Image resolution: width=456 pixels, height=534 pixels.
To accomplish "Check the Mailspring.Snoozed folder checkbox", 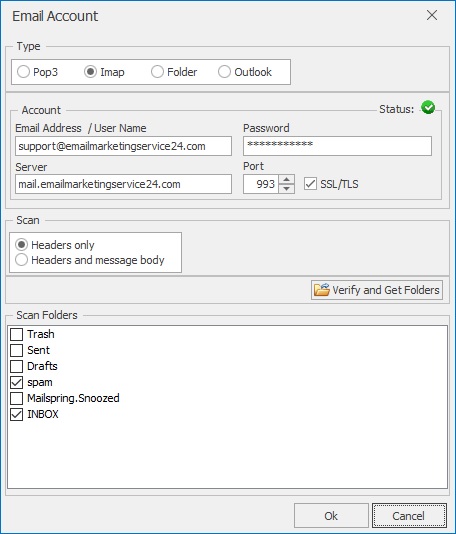I will [x=16, y=398].
